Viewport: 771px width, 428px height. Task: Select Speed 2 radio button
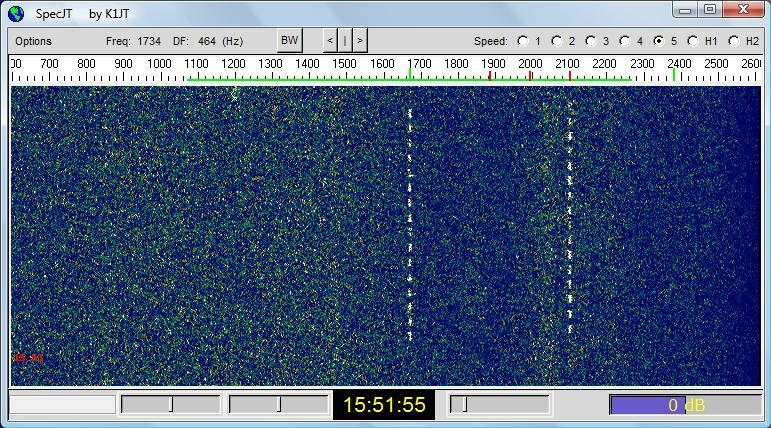click(557, 41)
